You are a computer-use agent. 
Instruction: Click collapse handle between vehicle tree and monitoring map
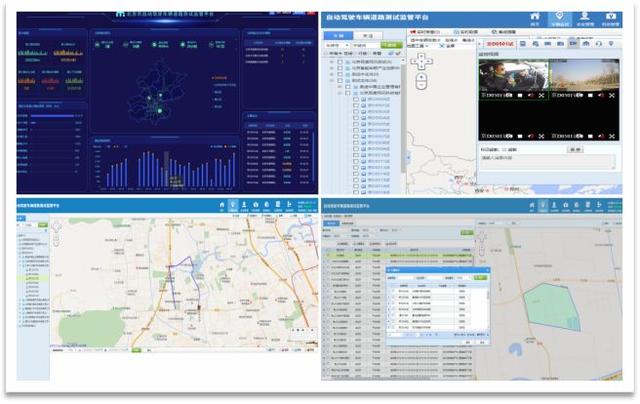(409, 157)
